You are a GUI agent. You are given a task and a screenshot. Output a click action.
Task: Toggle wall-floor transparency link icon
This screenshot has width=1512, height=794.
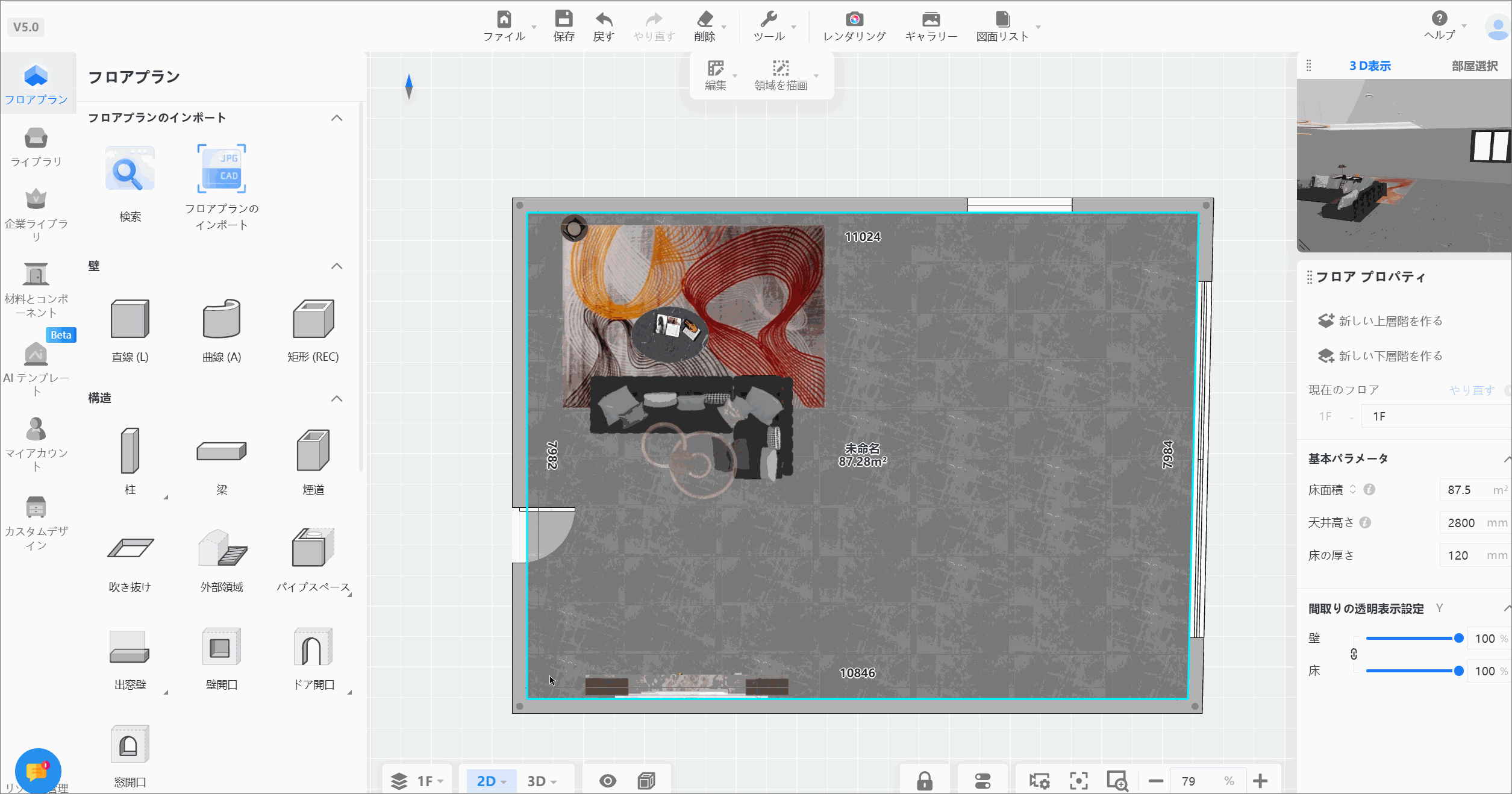coord(1354,654)
